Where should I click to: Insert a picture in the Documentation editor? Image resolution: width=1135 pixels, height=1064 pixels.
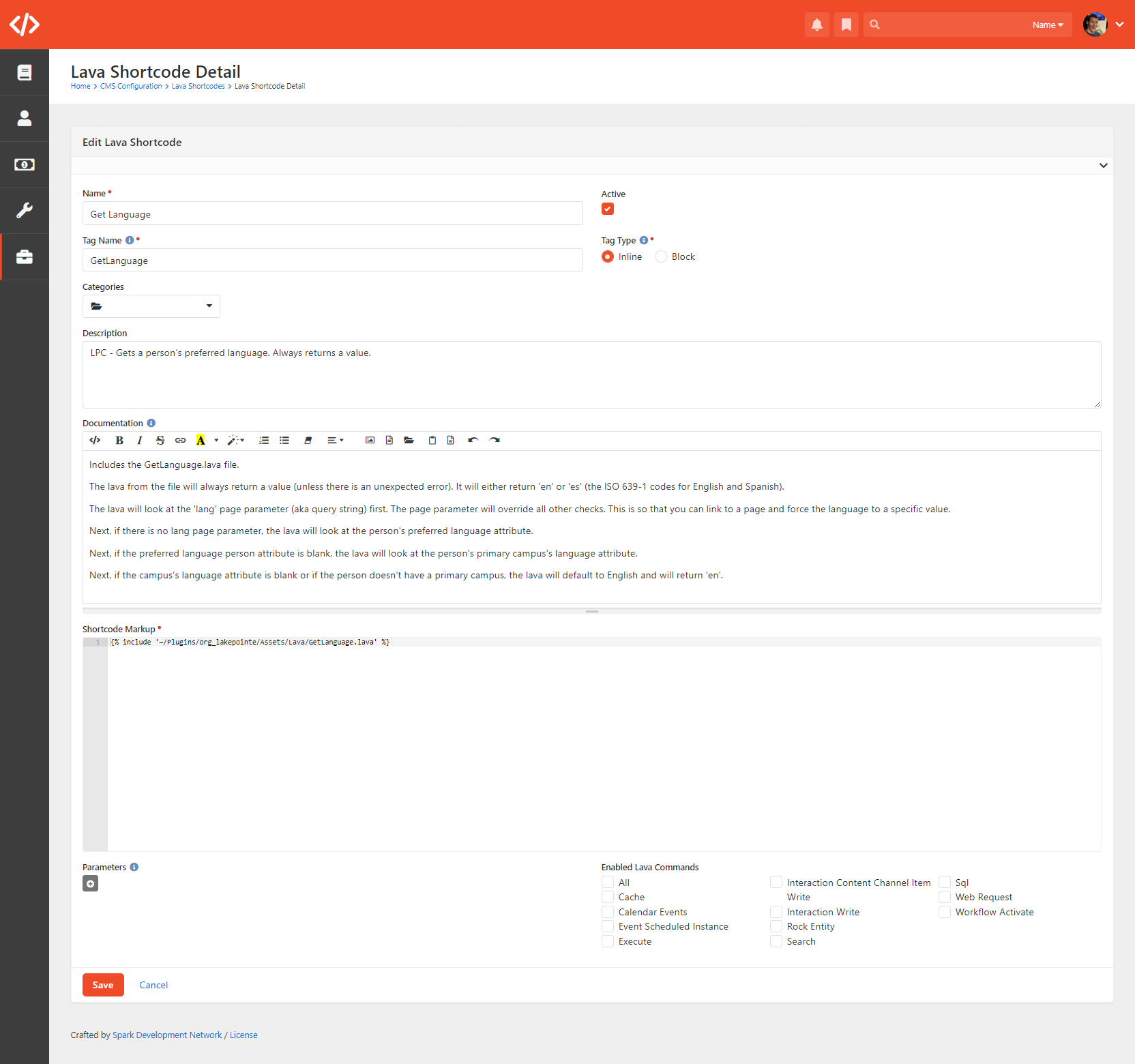pyautogui.click(x=370, y=441)
